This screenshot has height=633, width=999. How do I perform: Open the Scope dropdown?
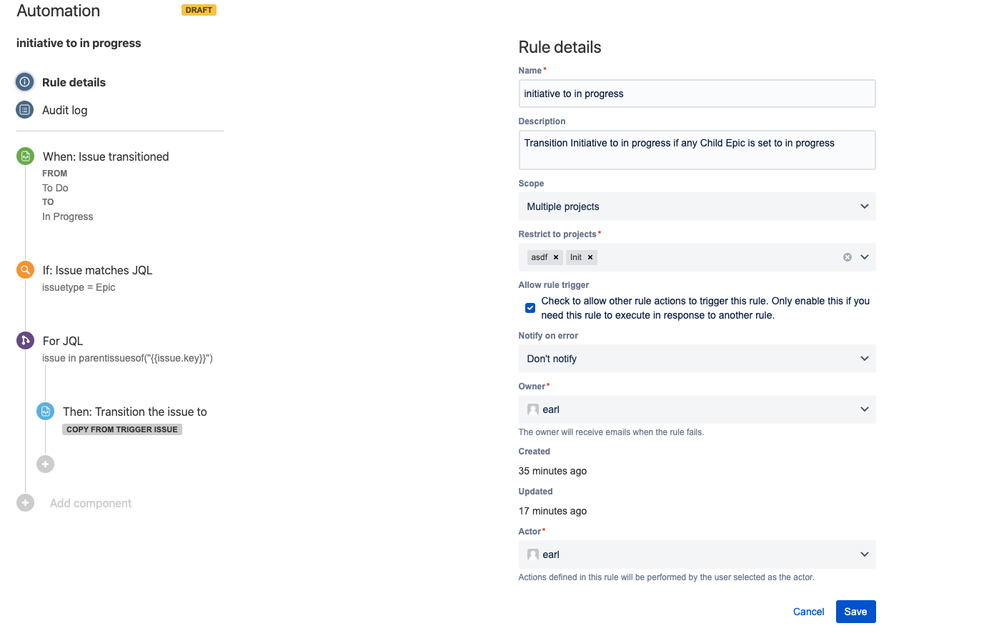click(x=697, y=206)
